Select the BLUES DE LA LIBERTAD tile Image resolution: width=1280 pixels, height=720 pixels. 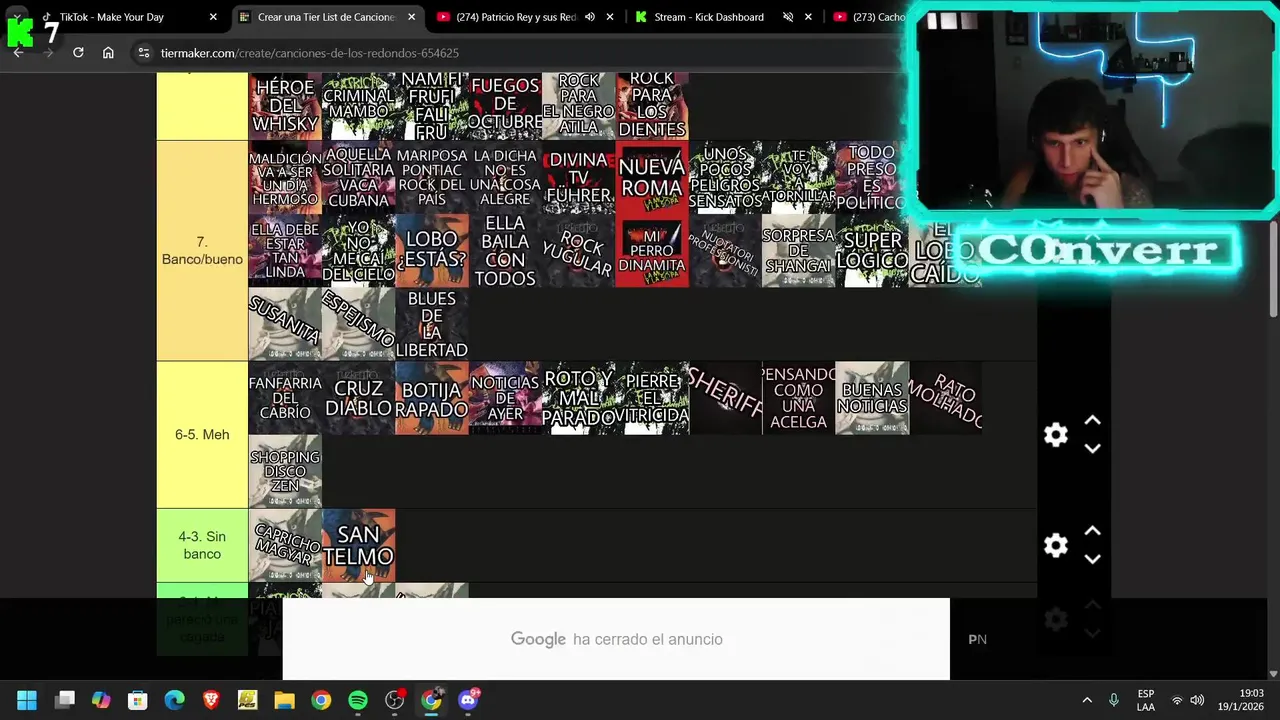tap(432, 324)
